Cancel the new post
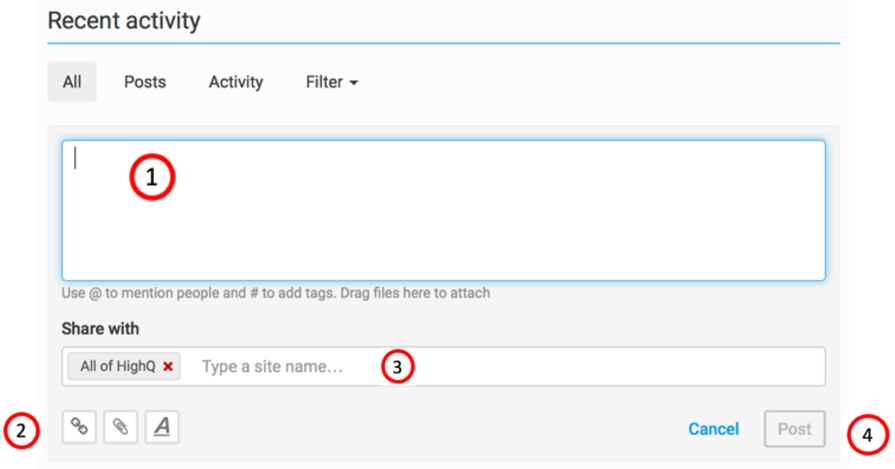 pyautogui.click(x=713, y=429)
